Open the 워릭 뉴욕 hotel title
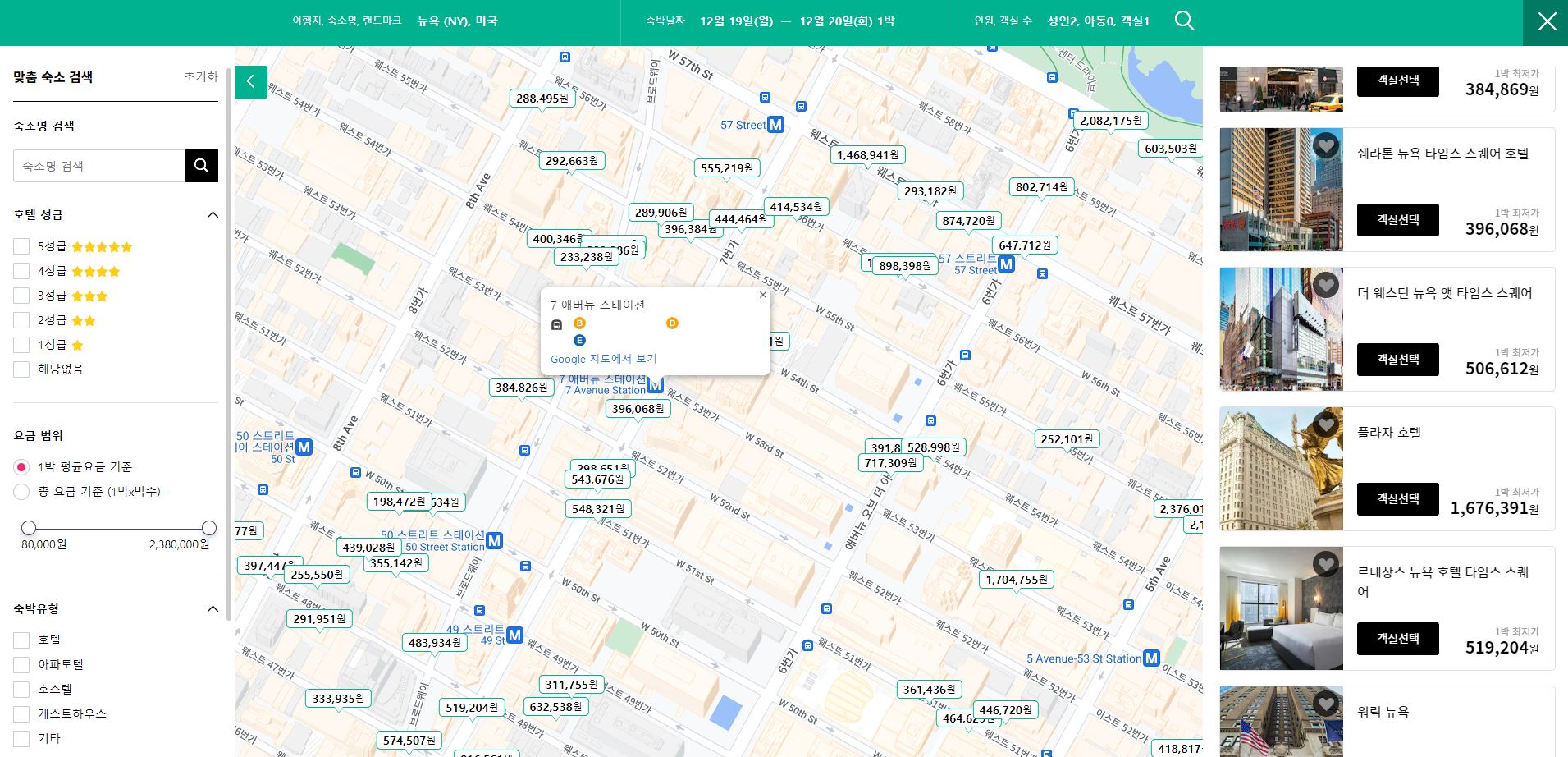The width and height of the screenshot is (1568, 757). coord(1383,712)
